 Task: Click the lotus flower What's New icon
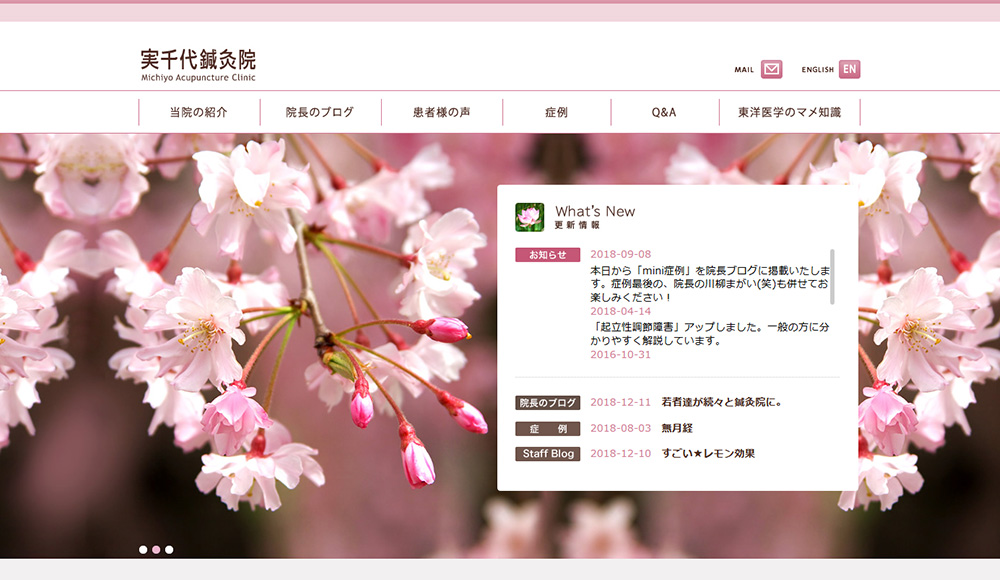tap(529, 217)
